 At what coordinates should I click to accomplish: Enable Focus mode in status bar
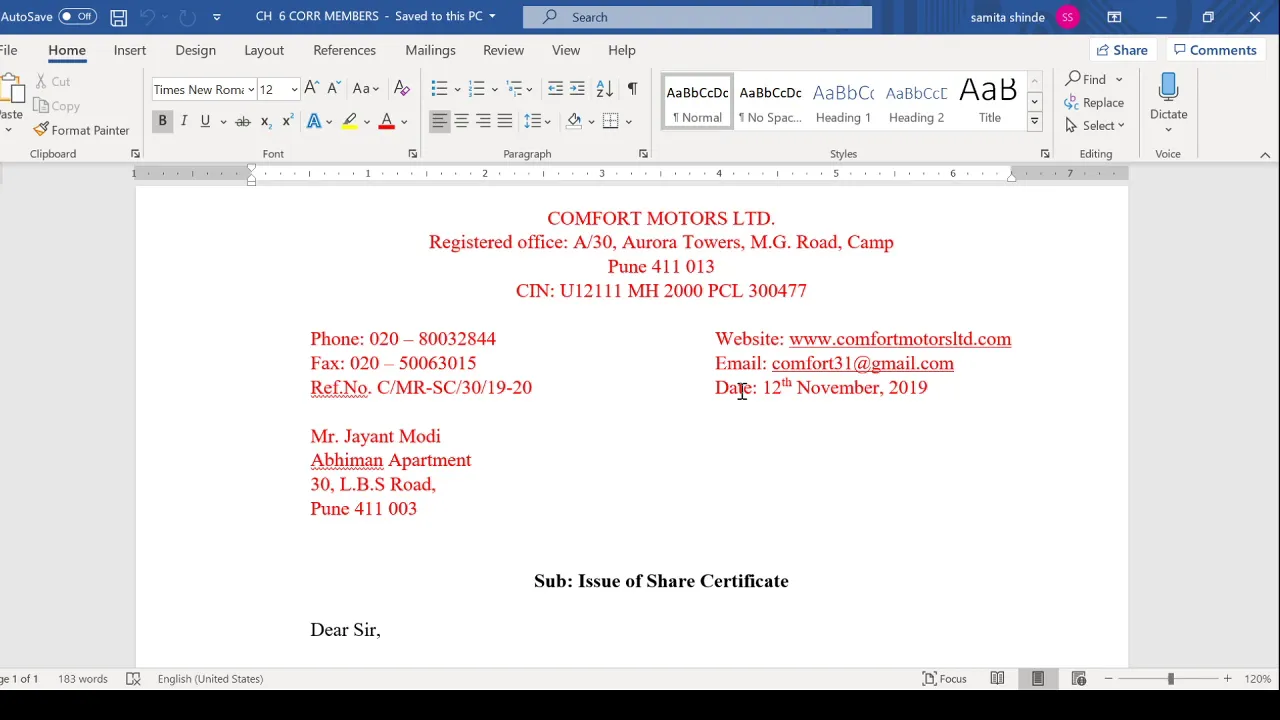click(944, 679)
